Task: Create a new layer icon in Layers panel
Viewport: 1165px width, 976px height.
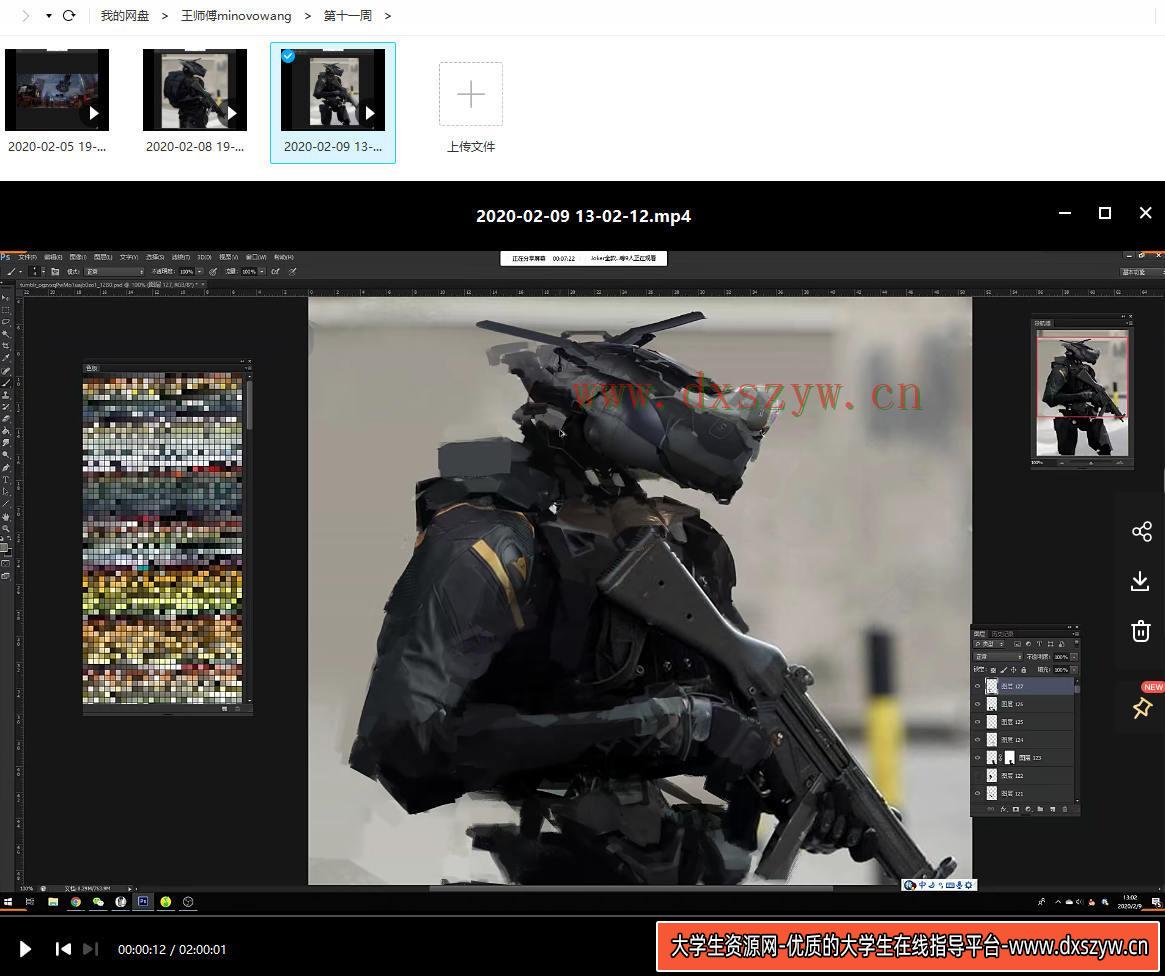Action: (x=1052, y=809)
